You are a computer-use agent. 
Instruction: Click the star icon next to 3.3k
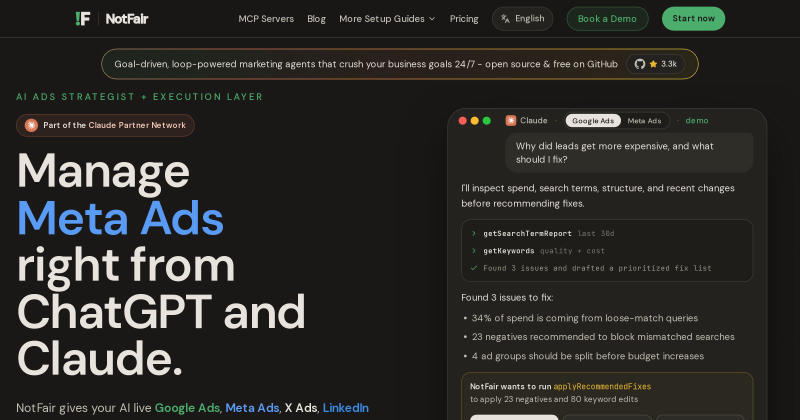click(x=653, y=64)
